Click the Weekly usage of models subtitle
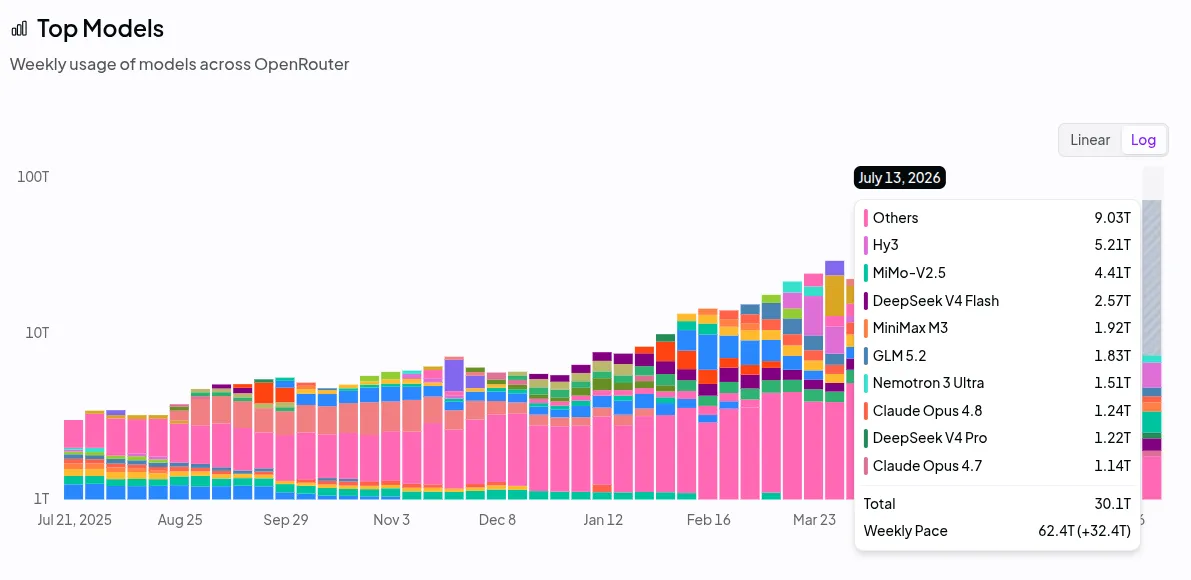Viewport: 1191px width, 580px height. click(x=179, y=64)
